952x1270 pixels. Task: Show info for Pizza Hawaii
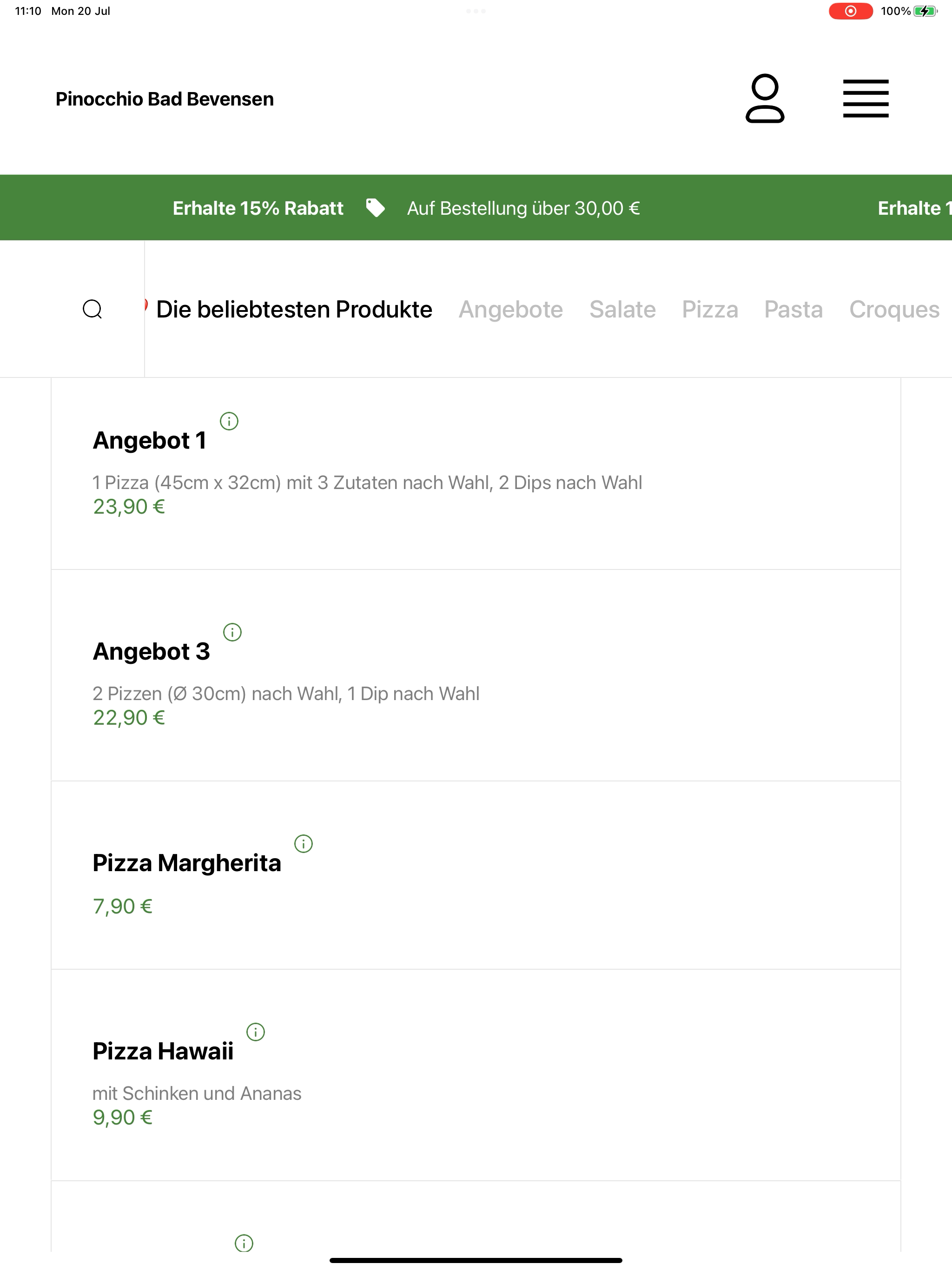coord(256,1032)
